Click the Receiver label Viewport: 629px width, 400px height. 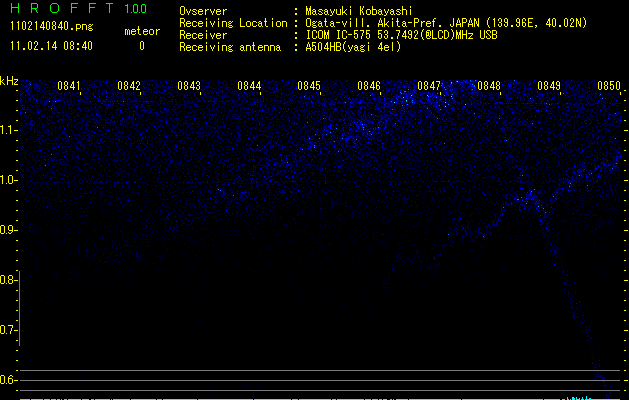(203, 35)
